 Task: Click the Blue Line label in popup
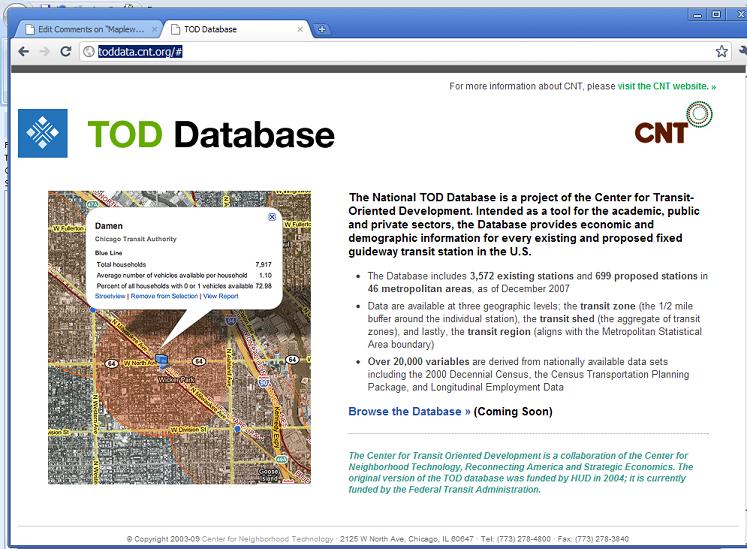[x=108, y=253]
